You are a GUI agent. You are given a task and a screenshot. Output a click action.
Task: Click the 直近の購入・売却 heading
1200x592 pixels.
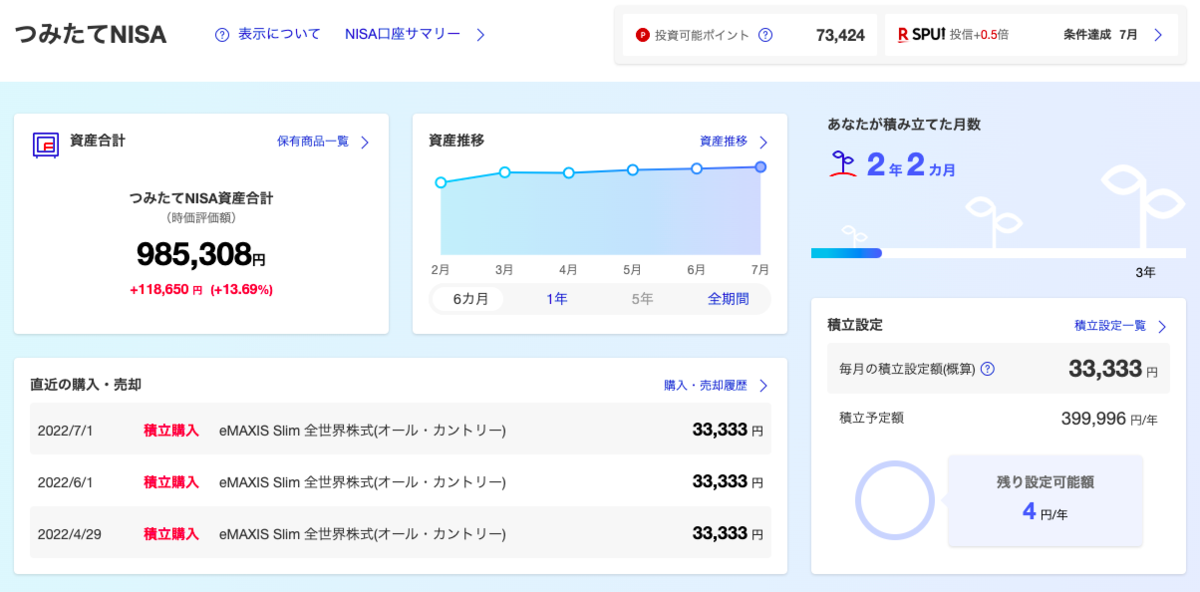point(86,385)
